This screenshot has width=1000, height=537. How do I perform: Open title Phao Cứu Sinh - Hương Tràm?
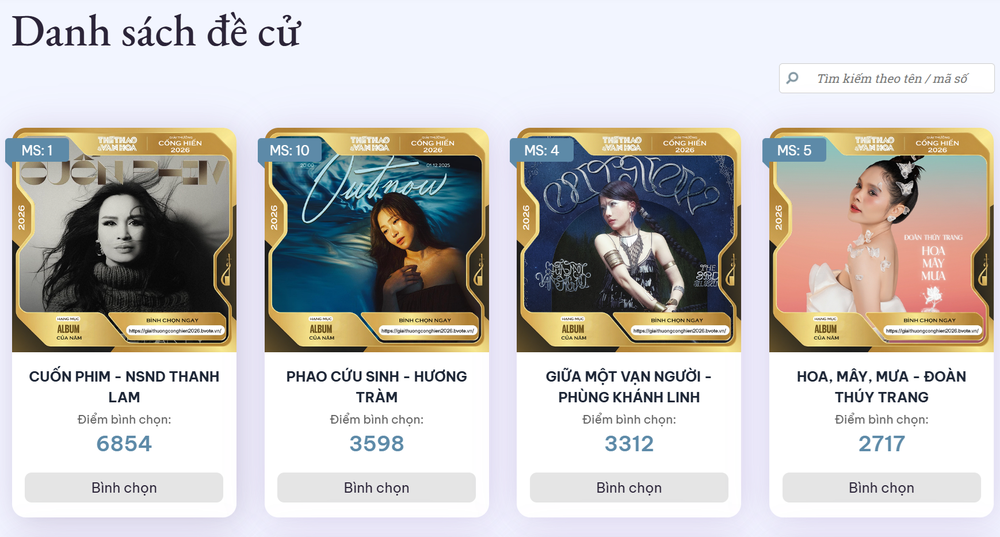tap(376, 386)
